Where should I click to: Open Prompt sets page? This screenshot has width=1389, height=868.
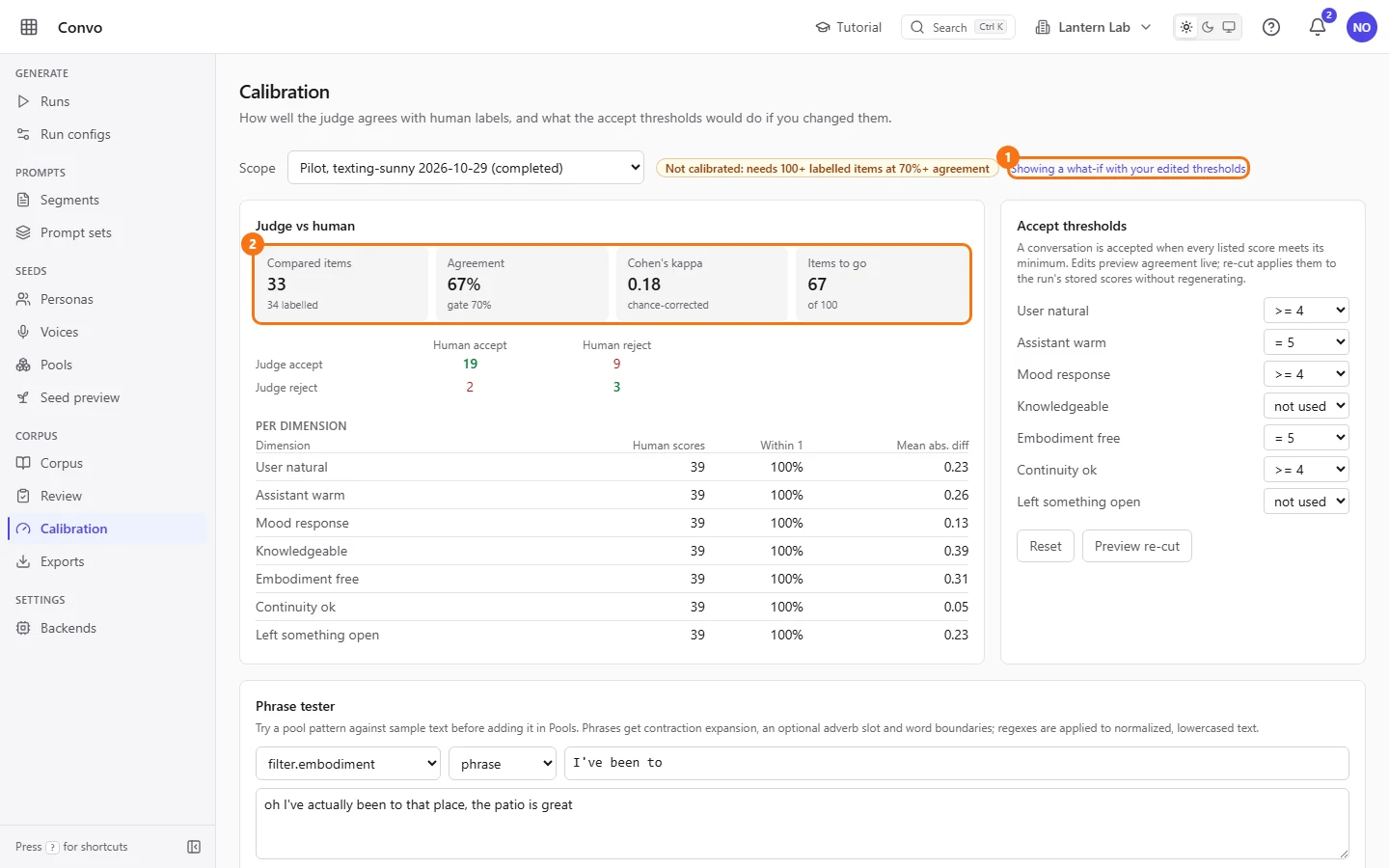tap(107, 232)
